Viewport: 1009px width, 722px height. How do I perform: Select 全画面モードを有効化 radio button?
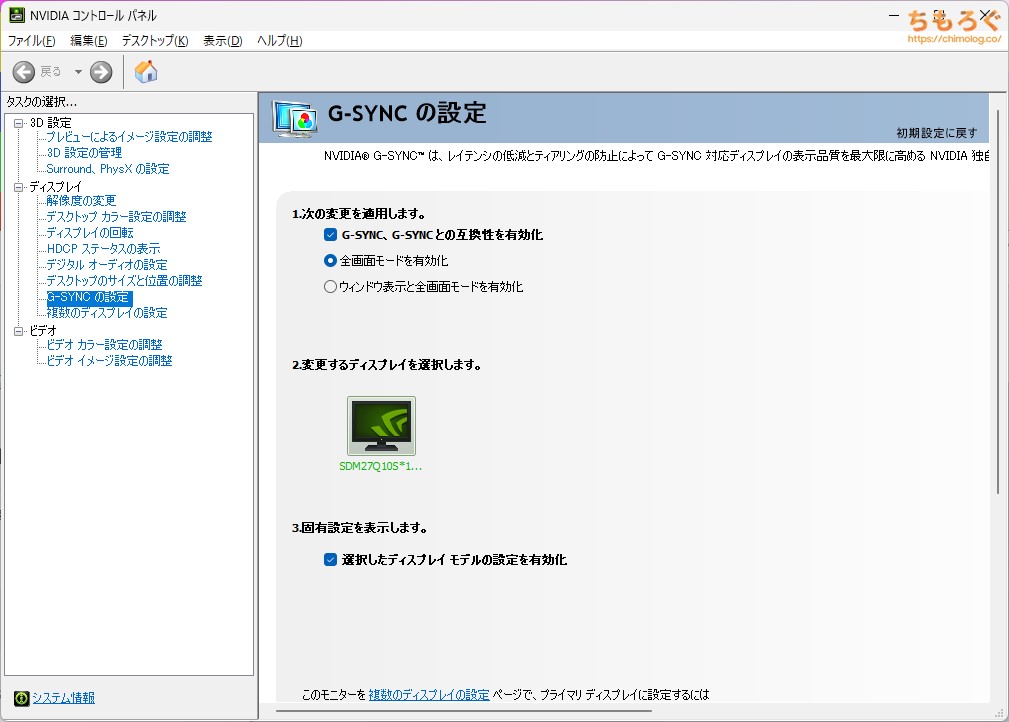[x=330, y=261]
